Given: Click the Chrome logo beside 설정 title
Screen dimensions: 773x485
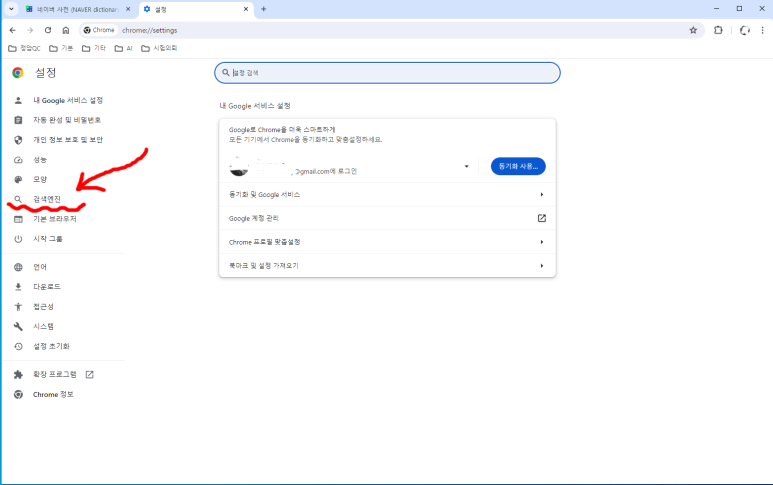Looking at the screenshot, I should [18, 73].
